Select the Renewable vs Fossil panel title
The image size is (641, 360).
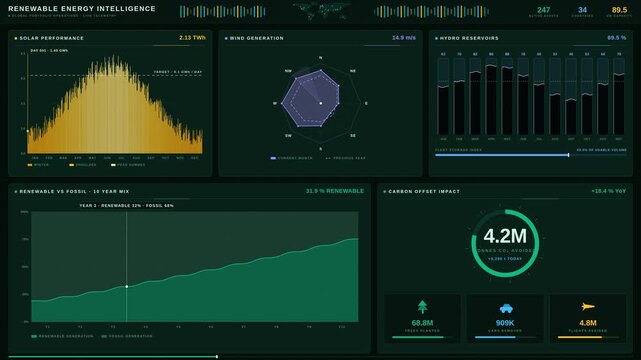coord(74,191)
